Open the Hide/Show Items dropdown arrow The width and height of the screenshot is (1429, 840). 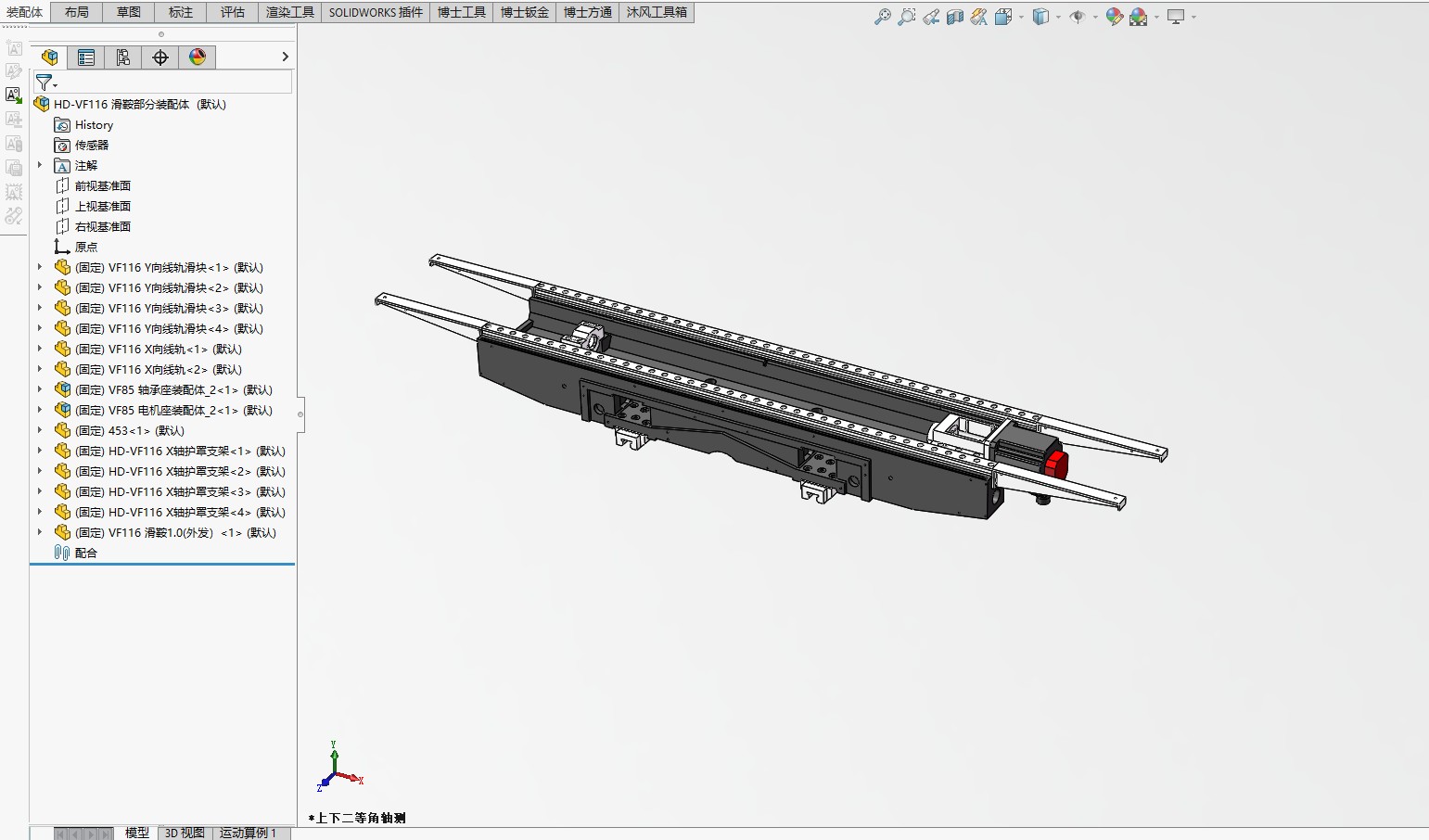click(1095, 17)
